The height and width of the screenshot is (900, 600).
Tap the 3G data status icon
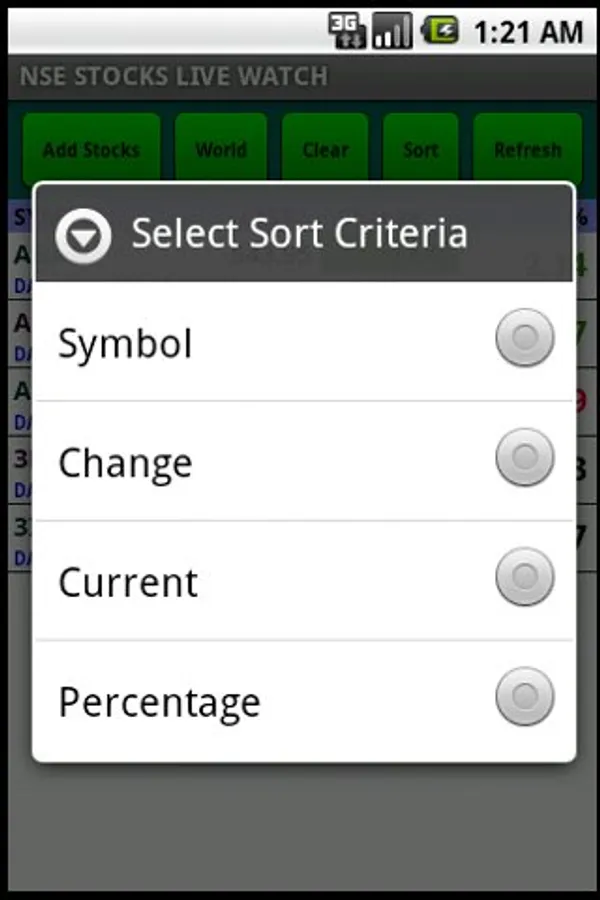click(x=347, y=31)
